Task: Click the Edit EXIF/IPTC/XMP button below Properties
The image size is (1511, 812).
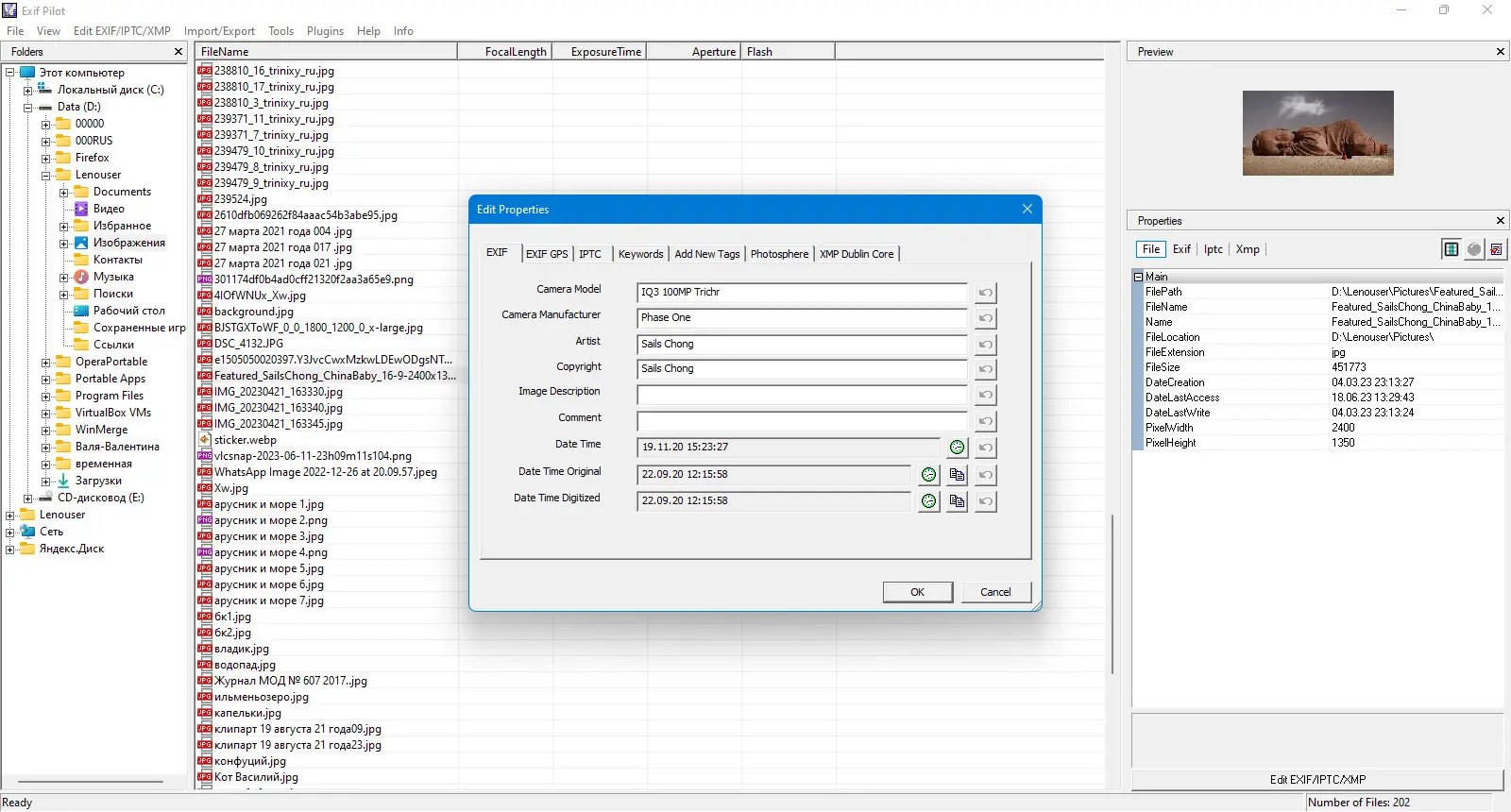Action: [x=1317, y=780]
